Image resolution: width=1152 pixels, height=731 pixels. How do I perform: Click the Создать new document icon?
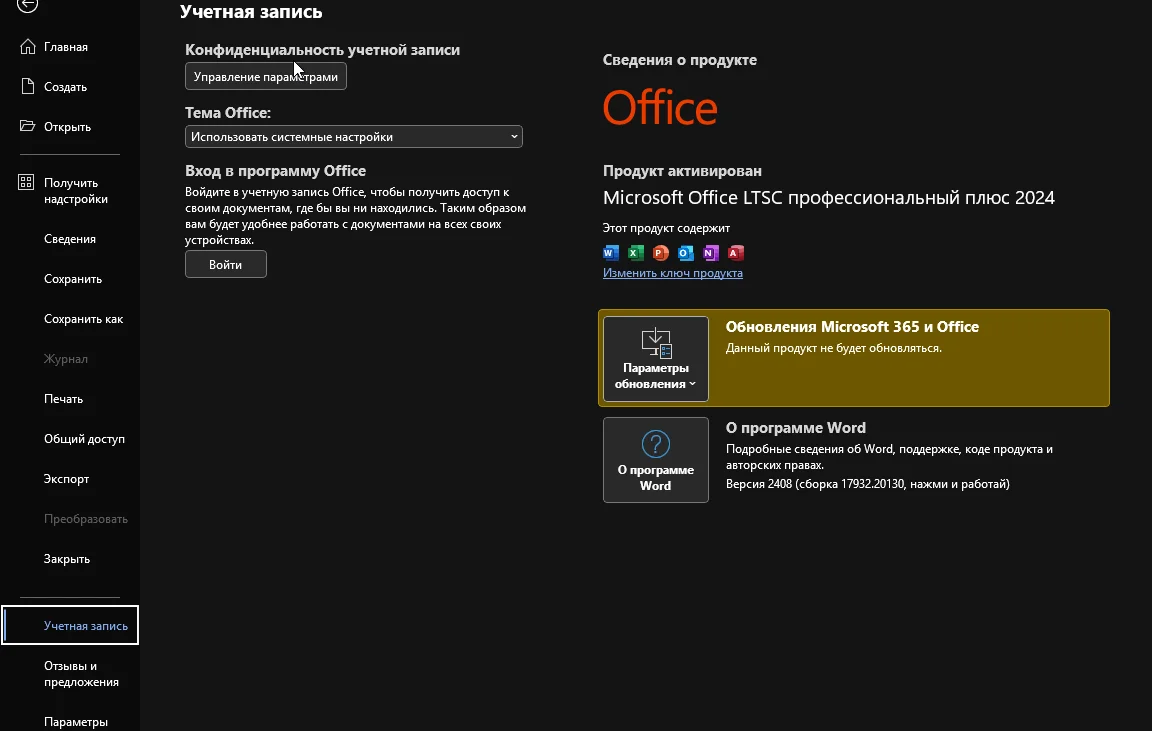[27, 87]
